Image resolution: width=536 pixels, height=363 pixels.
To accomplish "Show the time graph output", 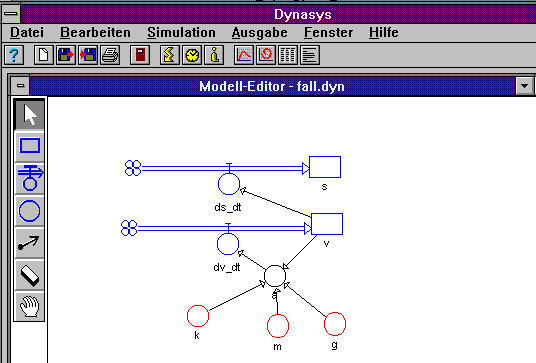I will tap(244, 55).
